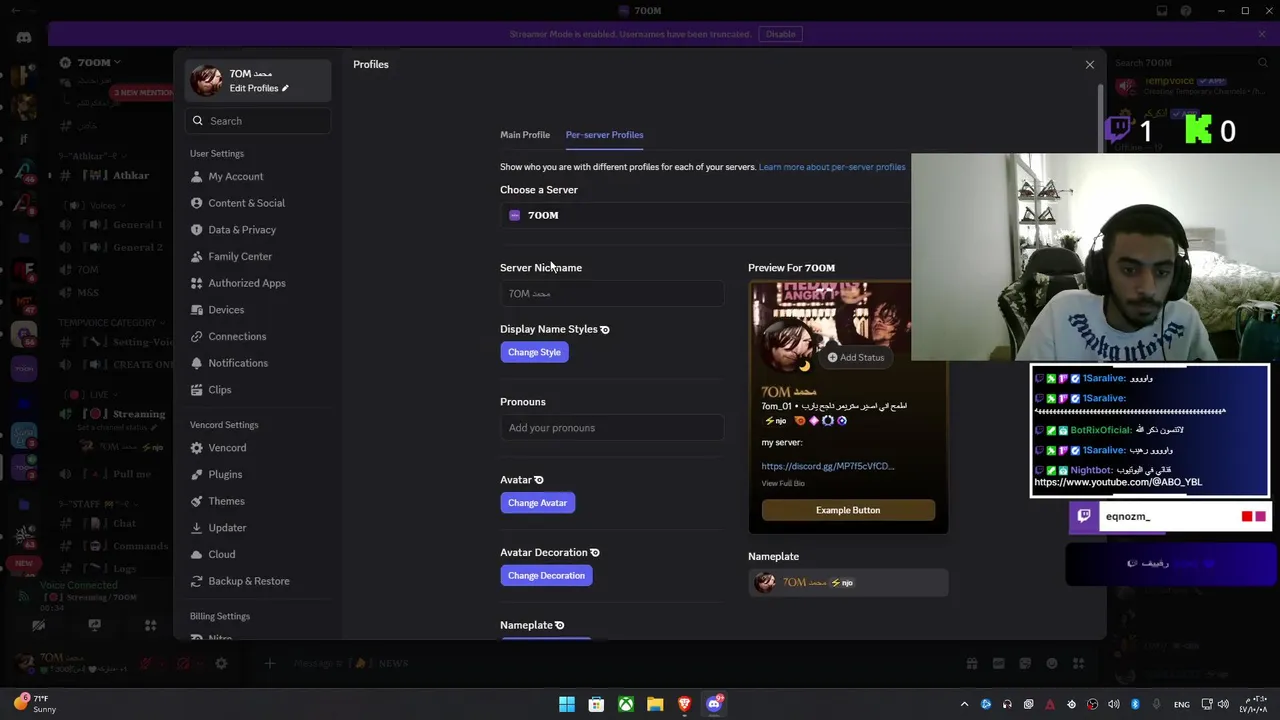The image size is (1280, 720).
Task: Click the User Settings section header
Action: [x=217, y=154]
